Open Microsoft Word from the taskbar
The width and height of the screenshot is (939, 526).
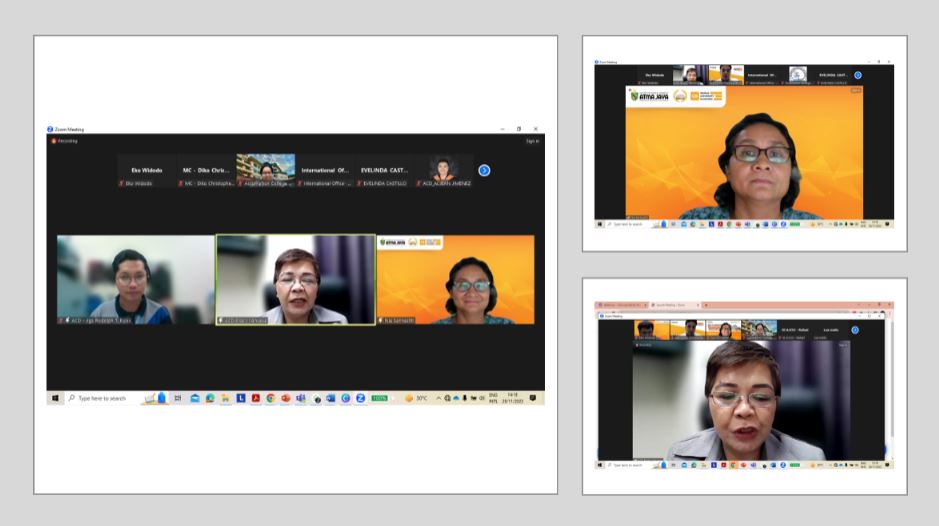click(x=331, y=398)
